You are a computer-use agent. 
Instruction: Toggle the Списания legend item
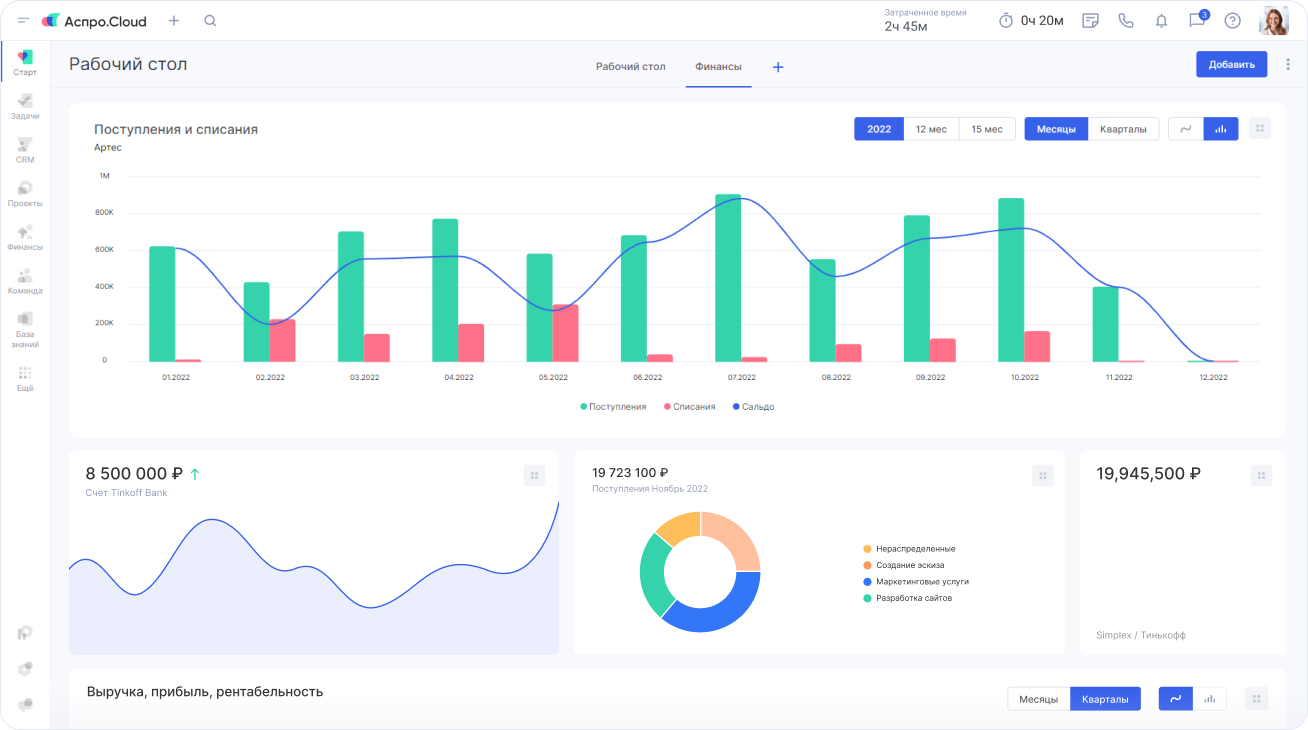689,407
